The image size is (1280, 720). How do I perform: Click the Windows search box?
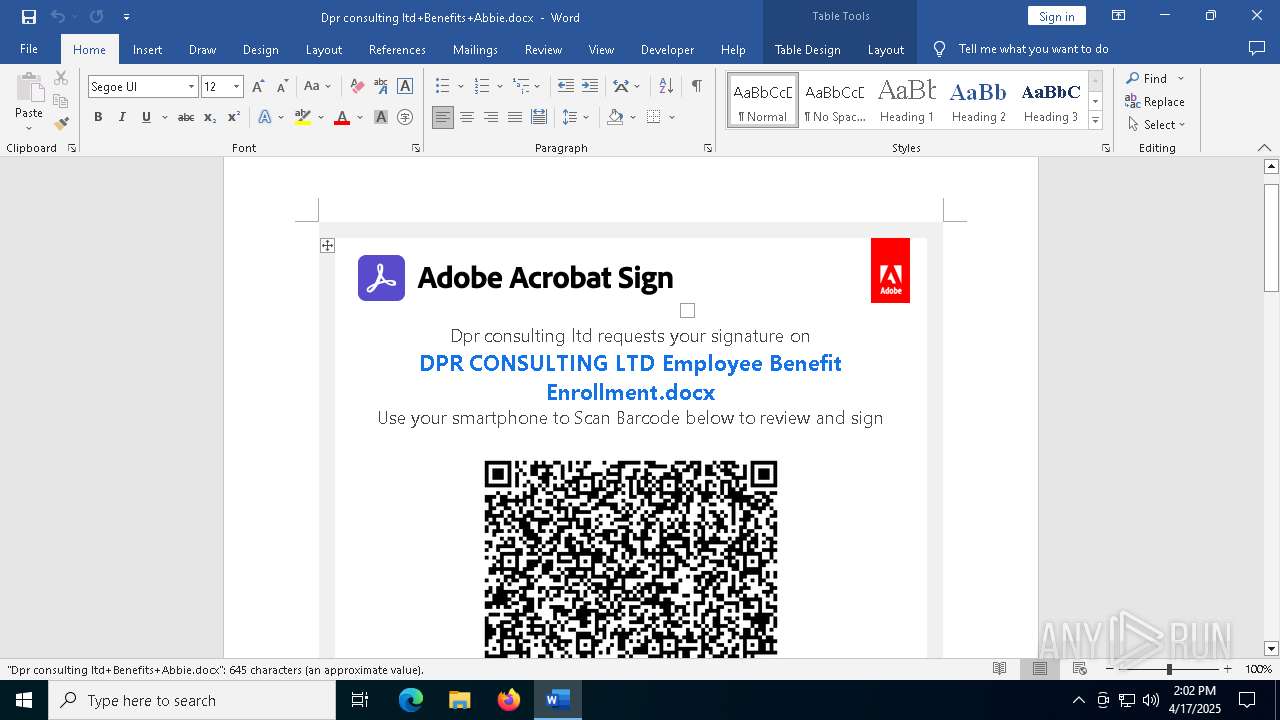coord(192,700)
